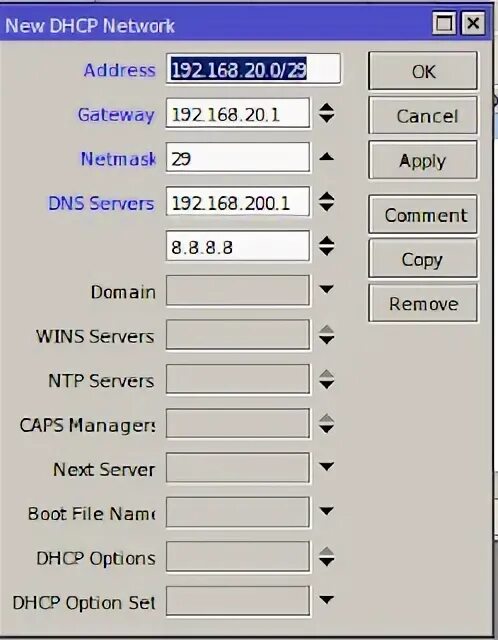
Task: Expand the Boot File Name field
Action: coord(327,511)
